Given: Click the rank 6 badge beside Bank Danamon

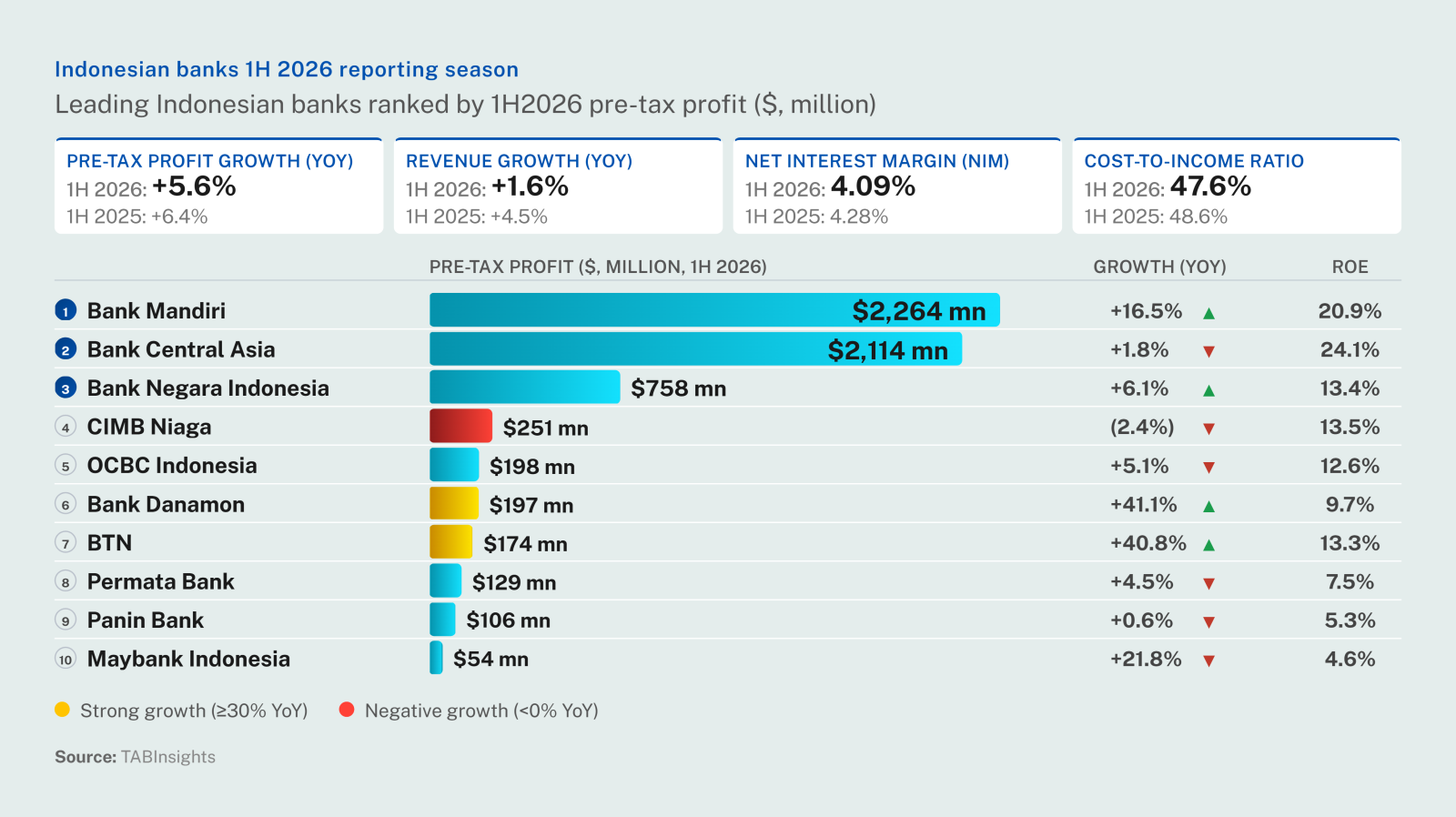Looking at the screenshot, I should click(x=66, y=504).
